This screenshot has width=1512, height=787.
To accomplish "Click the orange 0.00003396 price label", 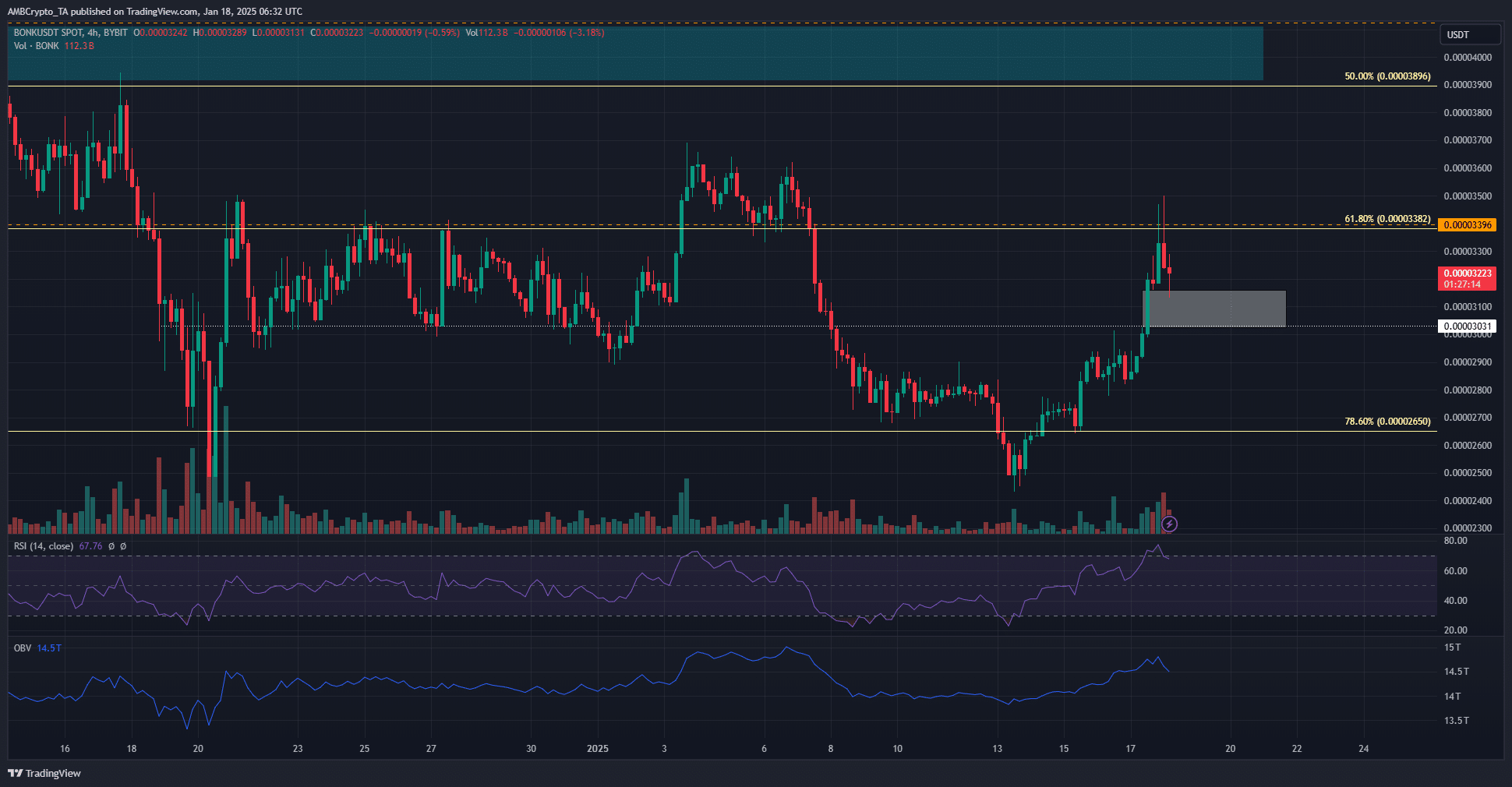I will [x=1468, y=225].
